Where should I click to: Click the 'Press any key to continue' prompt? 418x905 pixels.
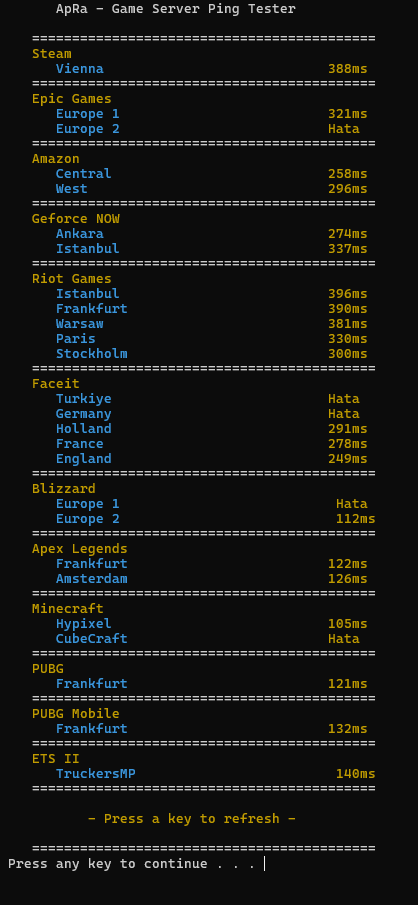pos(132,863)
